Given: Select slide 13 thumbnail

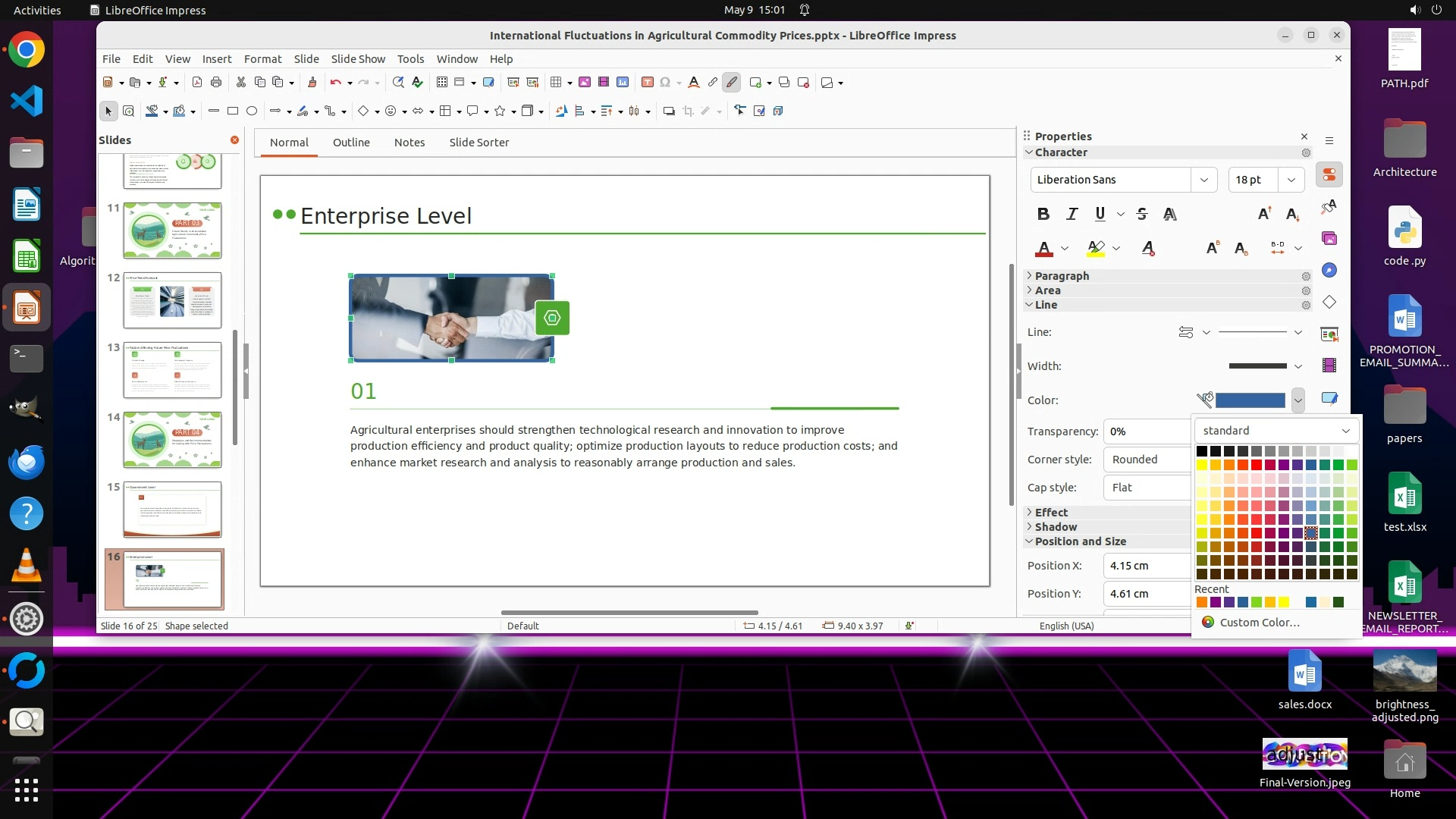Looking at the screenshot, I should point(172,370).
